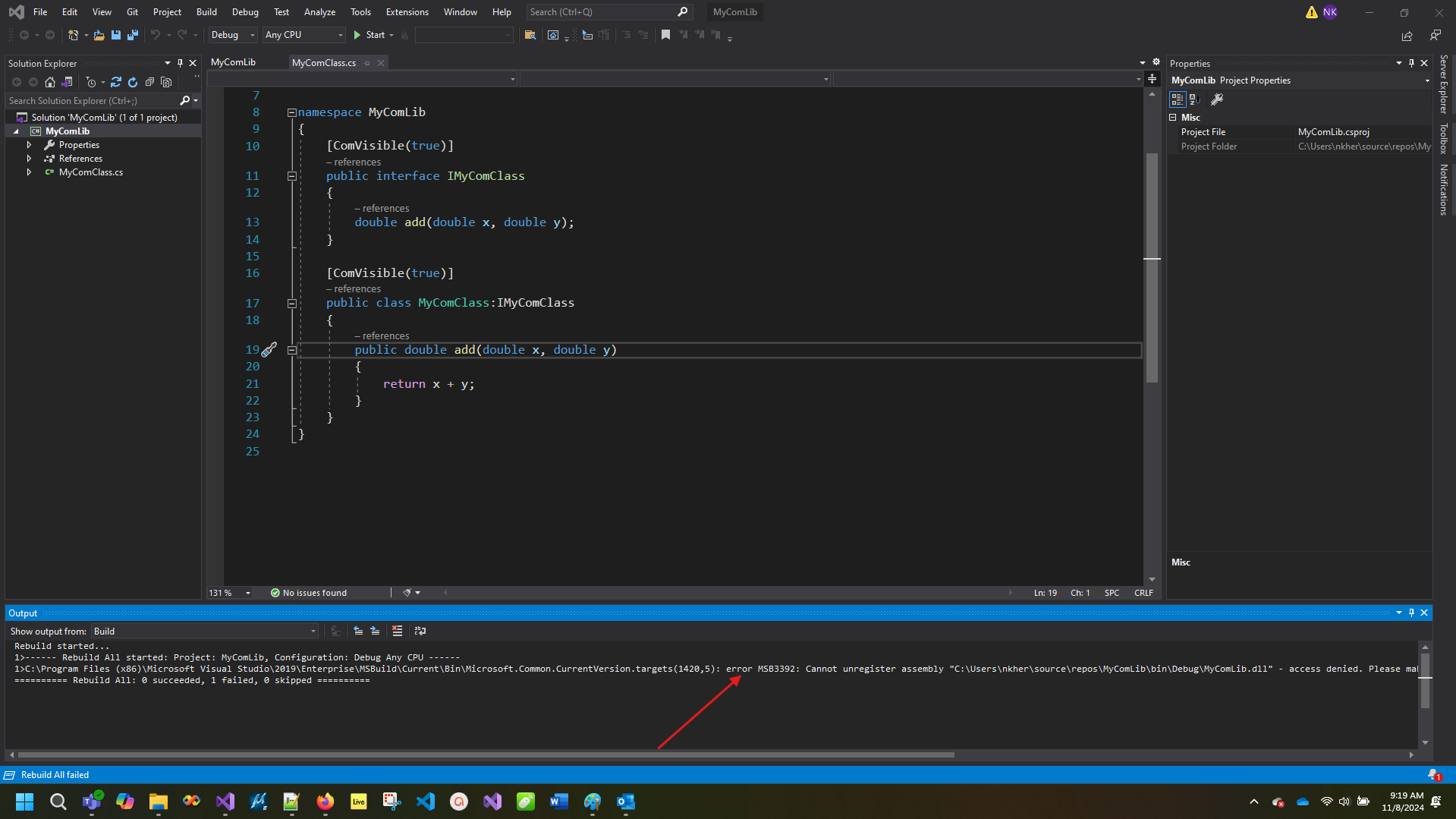Open the Build menu
Viewport: 1456px width, 819px height.
click(206, 12)
